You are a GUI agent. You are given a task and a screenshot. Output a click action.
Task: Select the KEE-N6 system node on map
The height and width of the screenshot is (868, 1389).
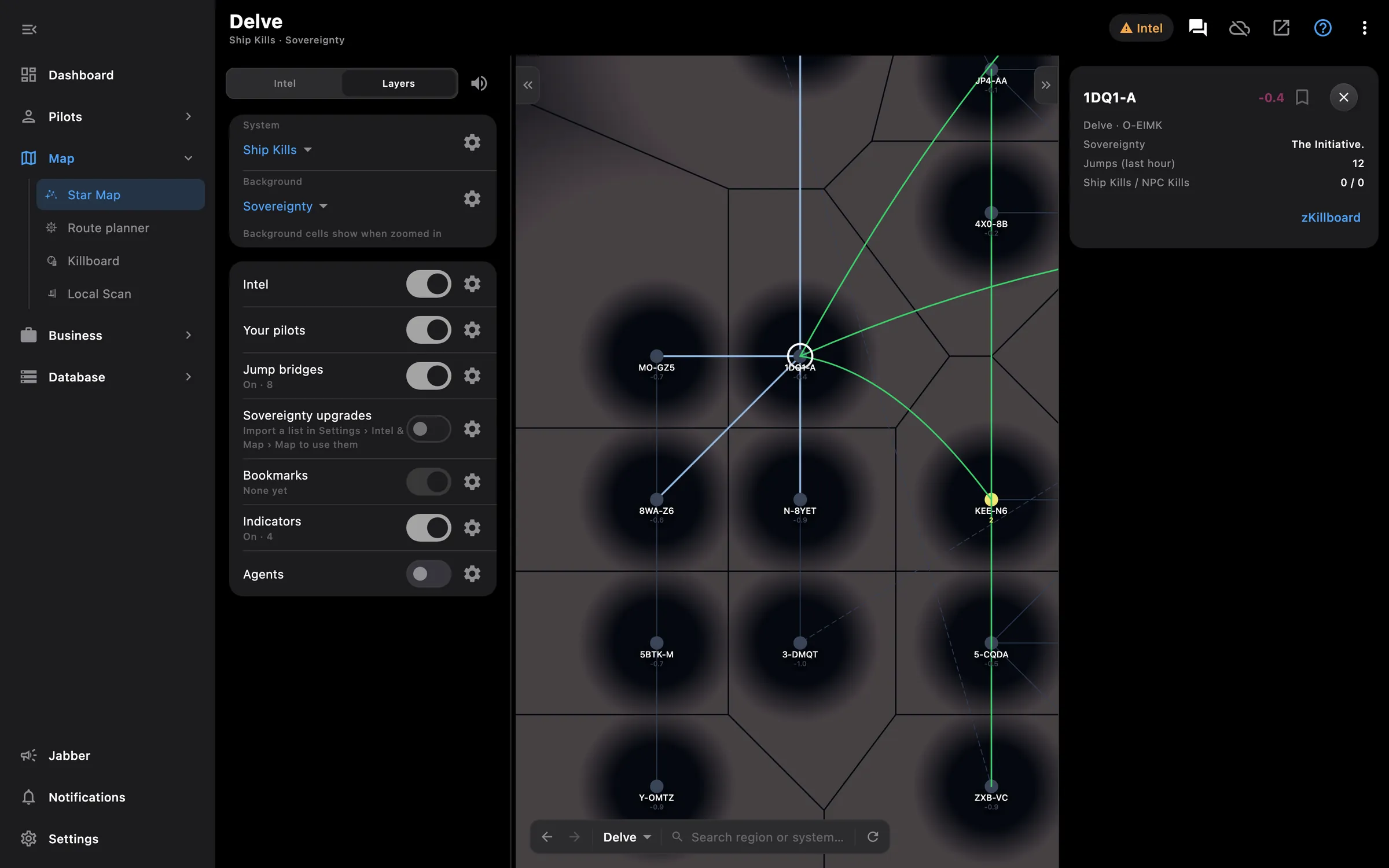point(991,499)
